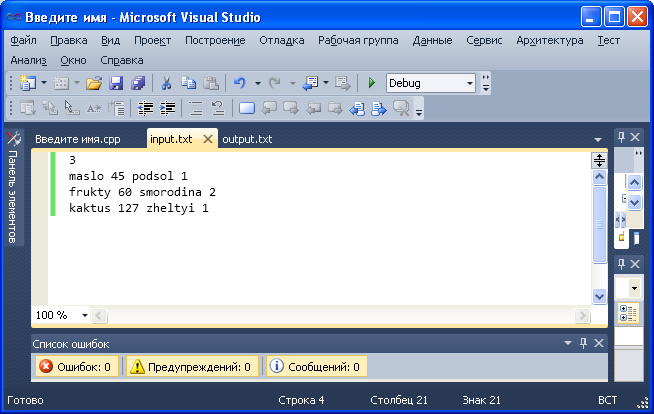
Task: Expand the Undo history dropdown arrow
Action: 257,83
